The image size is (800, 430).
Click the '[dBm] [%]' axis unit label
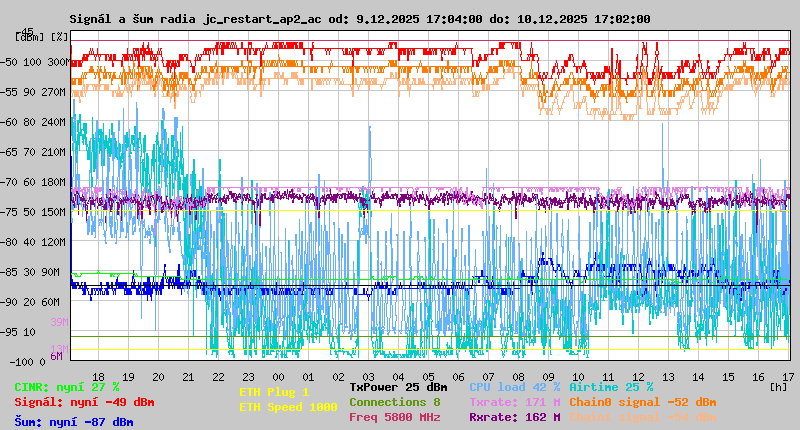pos(41,37)
